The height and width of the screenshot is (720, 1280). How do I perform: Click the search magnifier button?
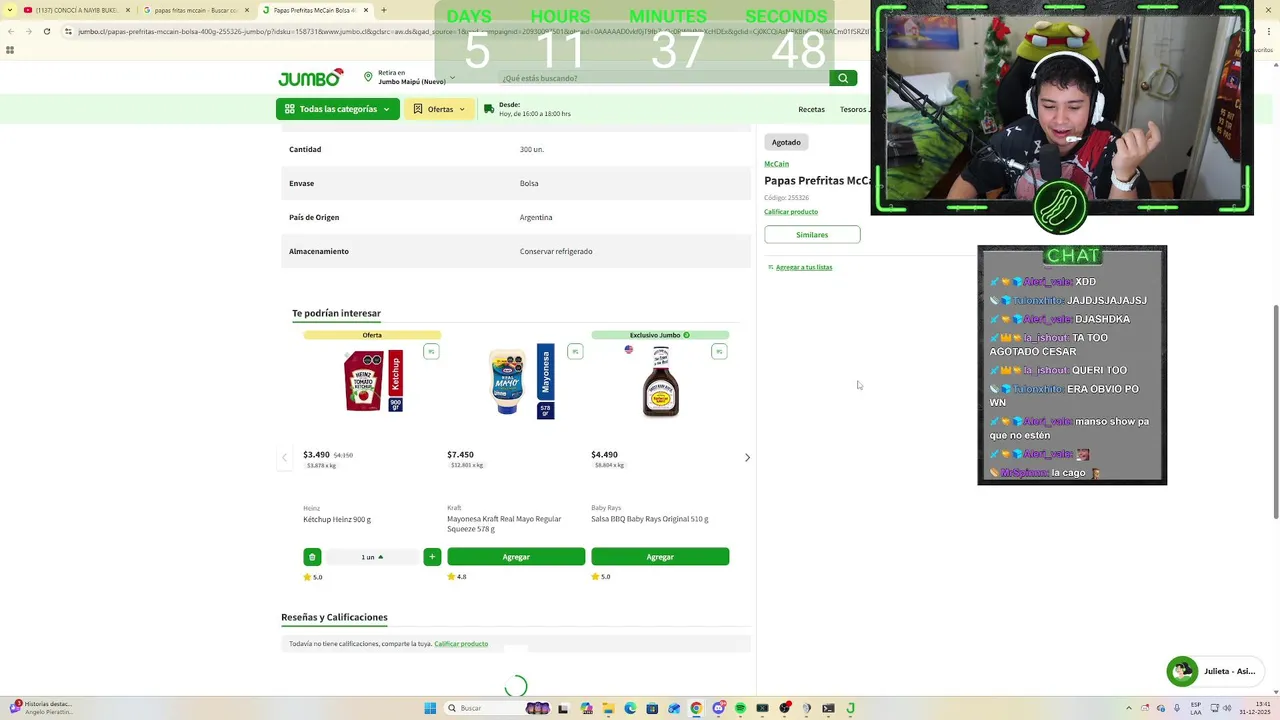[x=843, y=78]
